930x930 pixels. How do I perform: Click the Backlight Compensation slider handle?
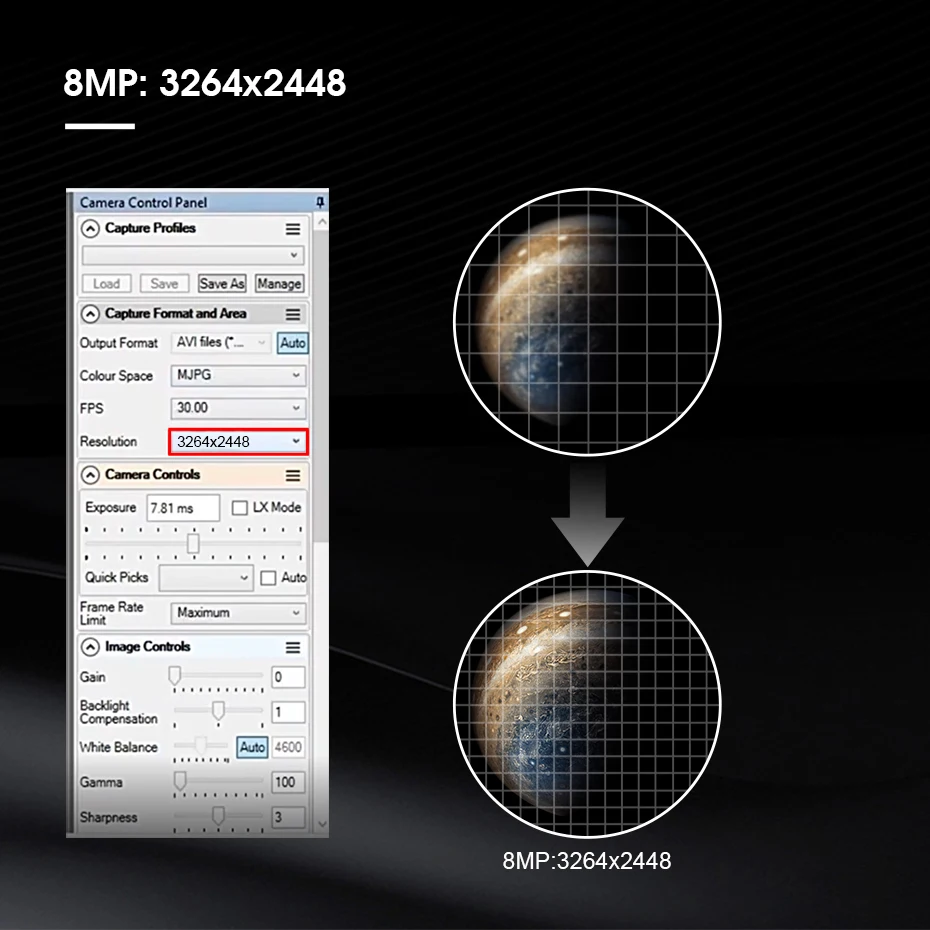tap(218, 710)
